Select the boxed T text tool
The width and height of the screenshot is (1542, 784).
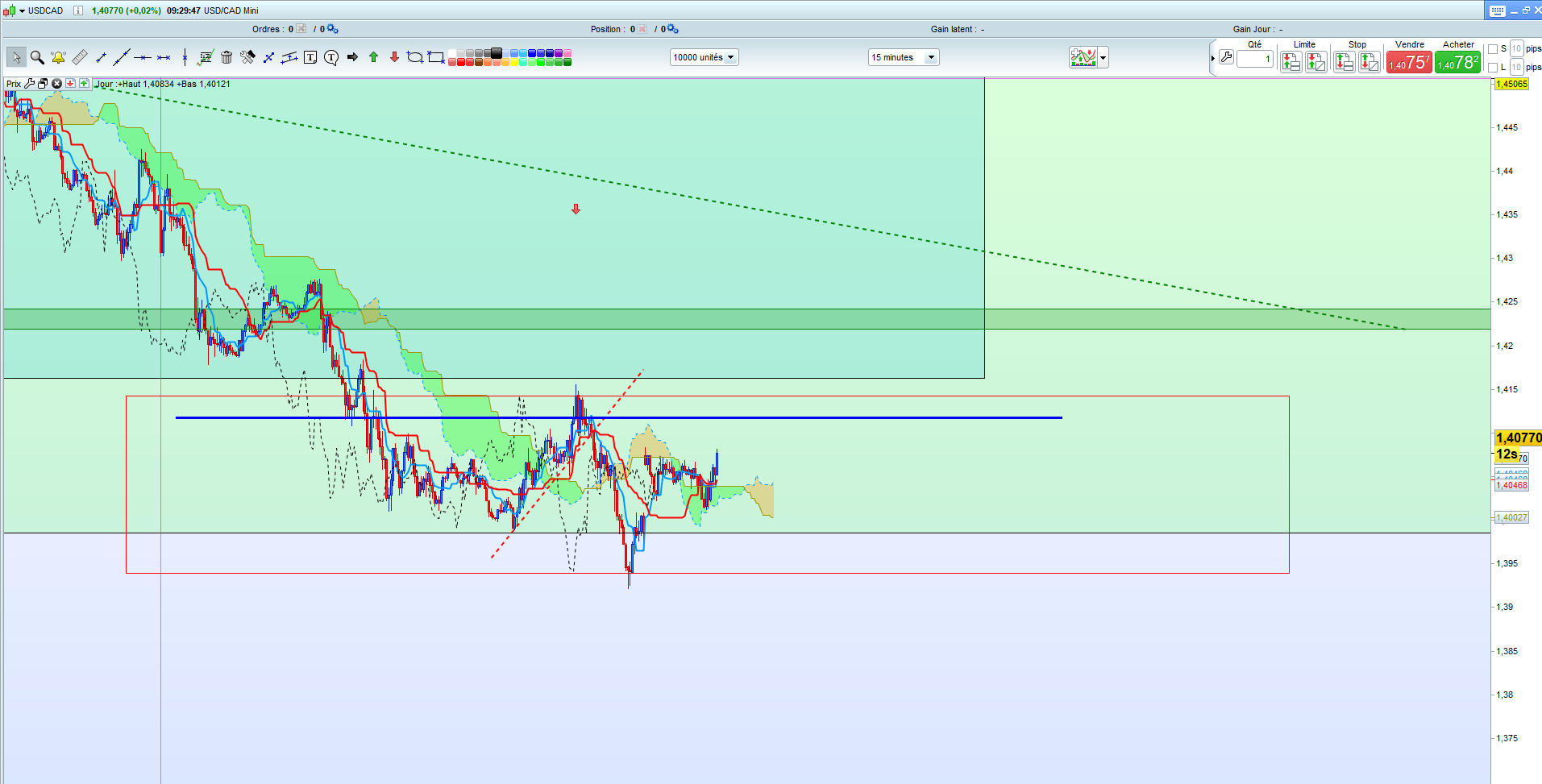310,57
